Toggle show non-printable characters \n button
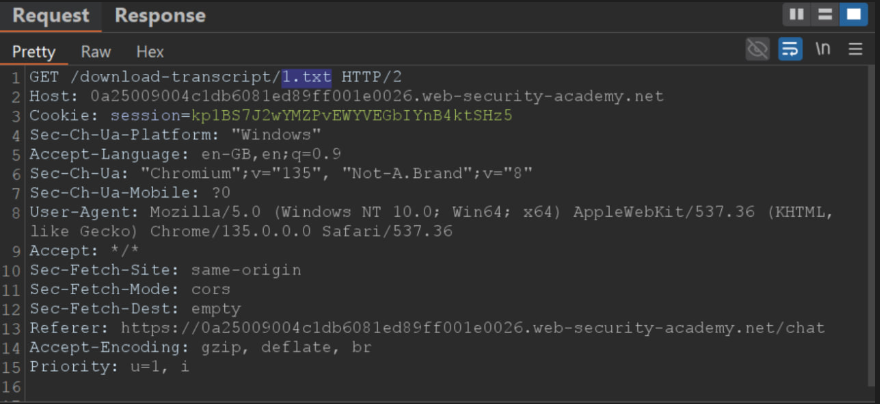This screenshot has width=880, height=404. 823,49
